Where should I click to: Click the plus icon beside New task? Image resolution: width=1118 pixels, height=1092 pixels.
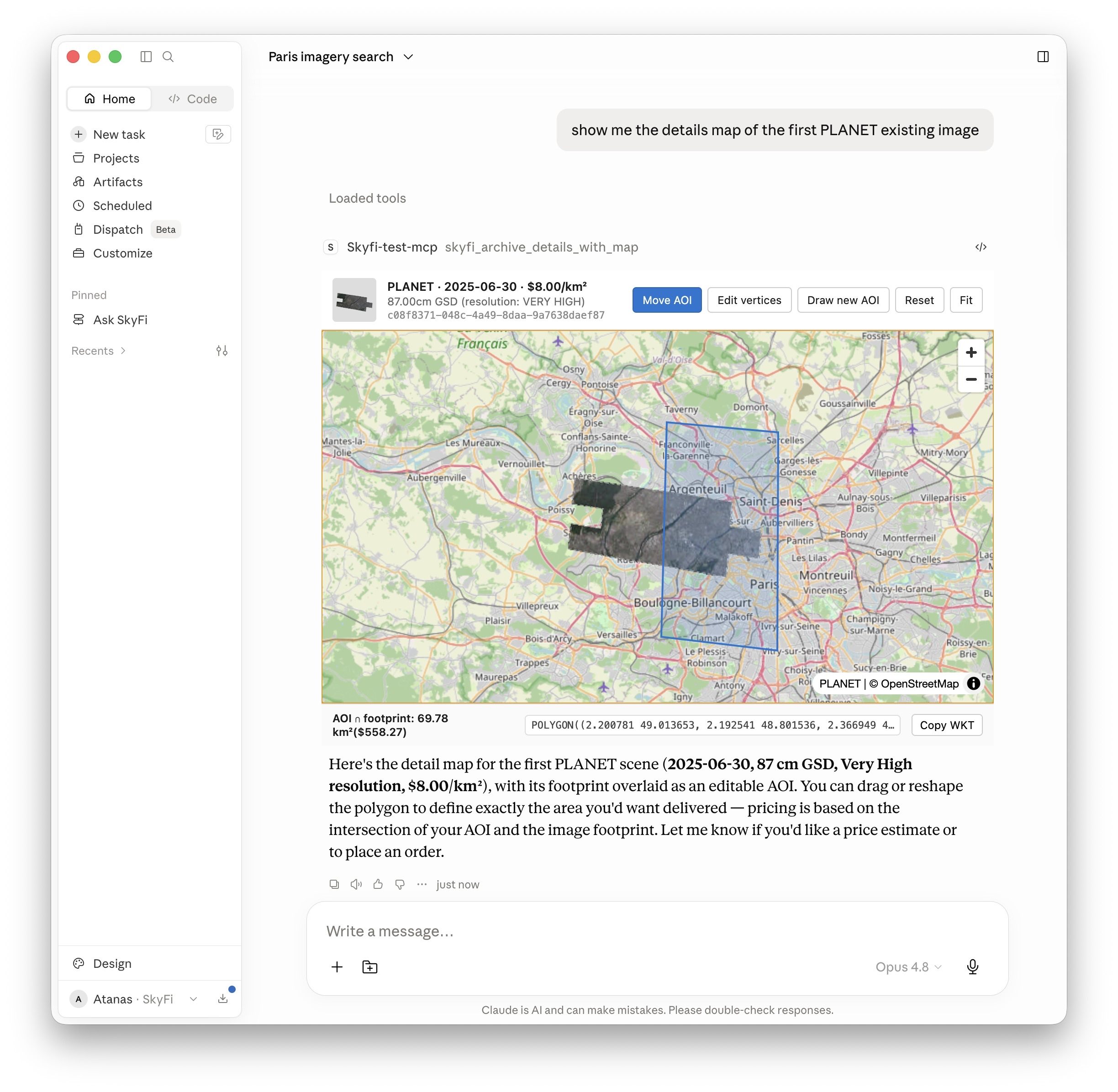coord(79,134)
